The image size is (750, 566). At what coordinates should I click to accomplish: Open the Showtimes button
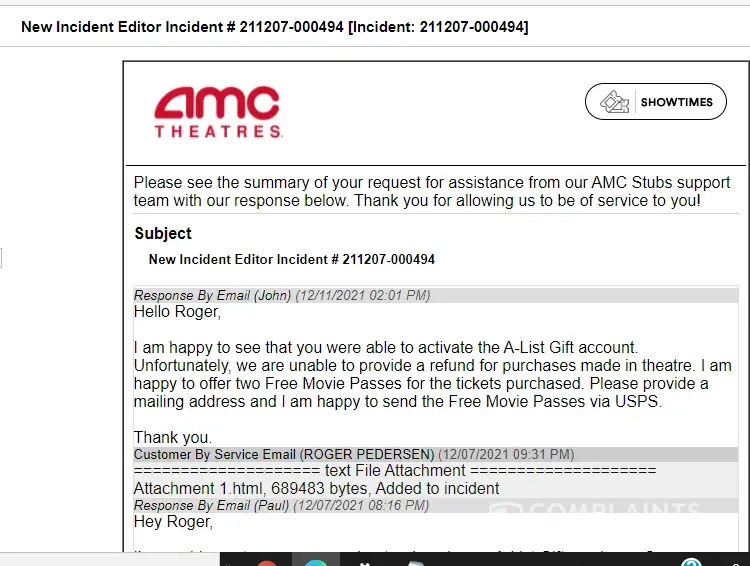click(x=656, y=102)
